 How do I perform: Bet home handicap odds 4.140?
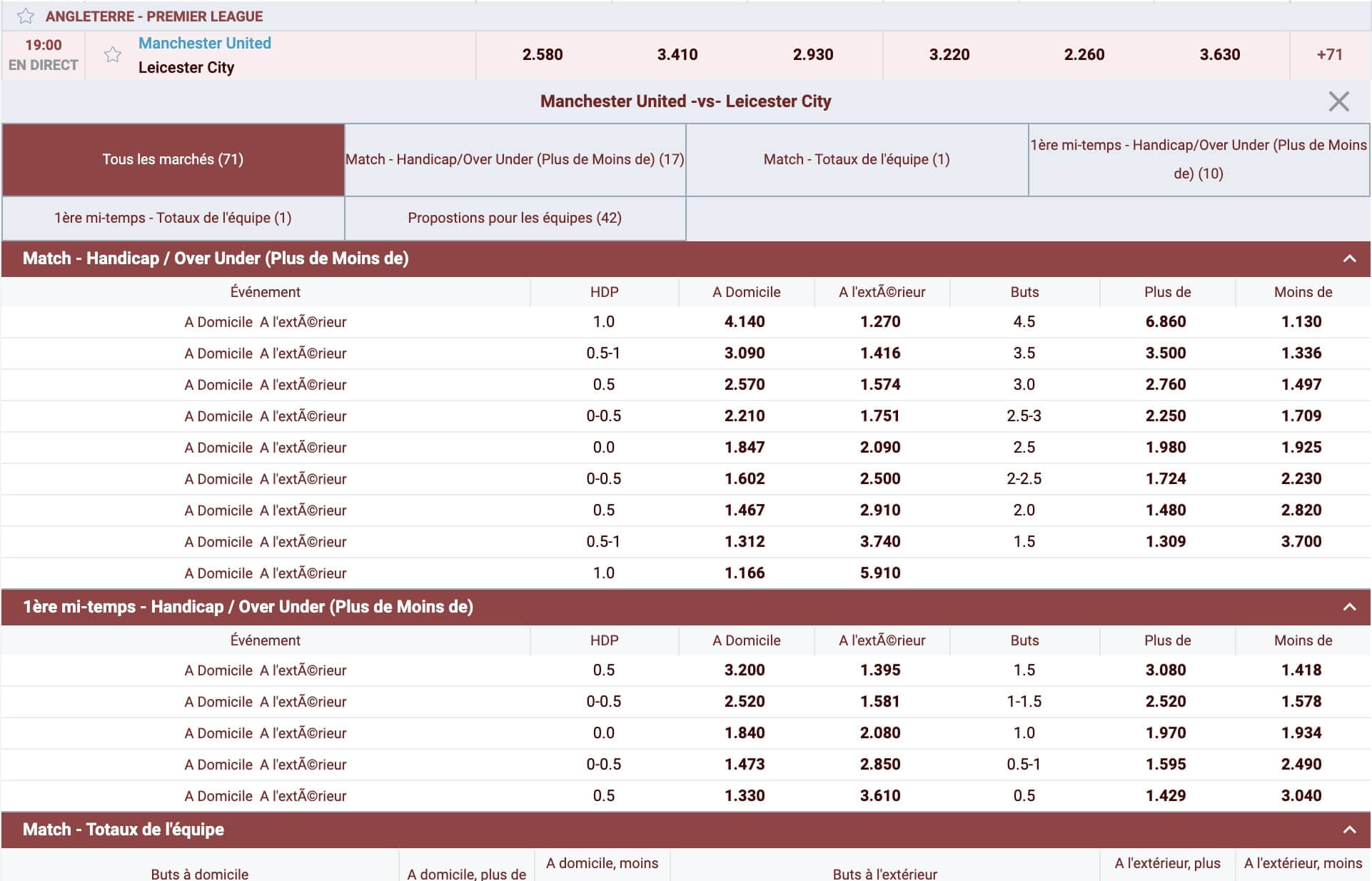(745, 321)
